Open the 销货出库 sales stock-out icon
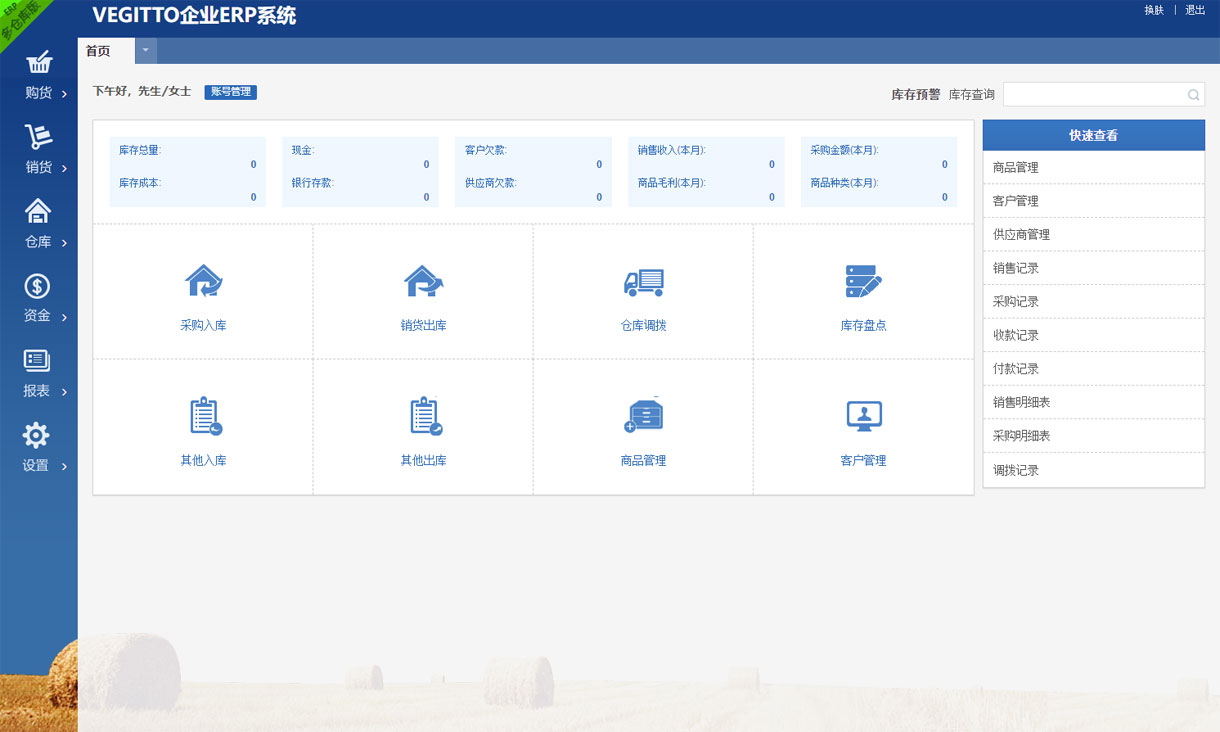The height and width of the screenshot is (732, 1220). click(423, 282)
